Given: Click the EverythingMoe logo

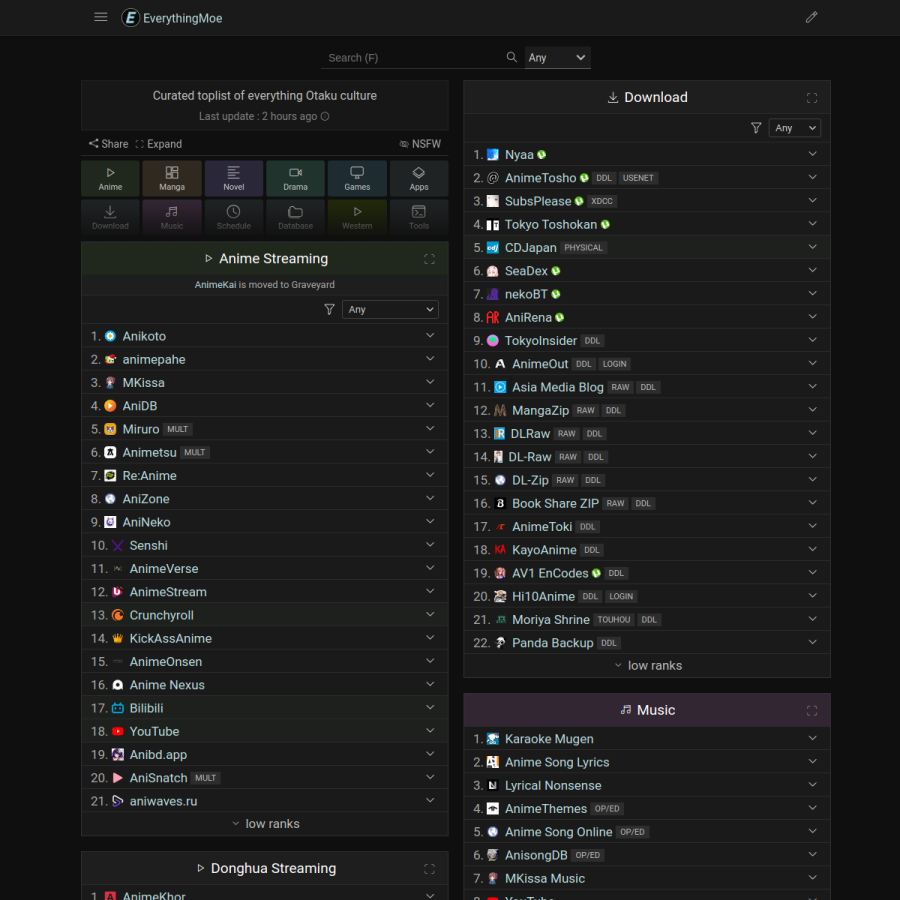Looking at the screenshot, I should coord(172,18).
